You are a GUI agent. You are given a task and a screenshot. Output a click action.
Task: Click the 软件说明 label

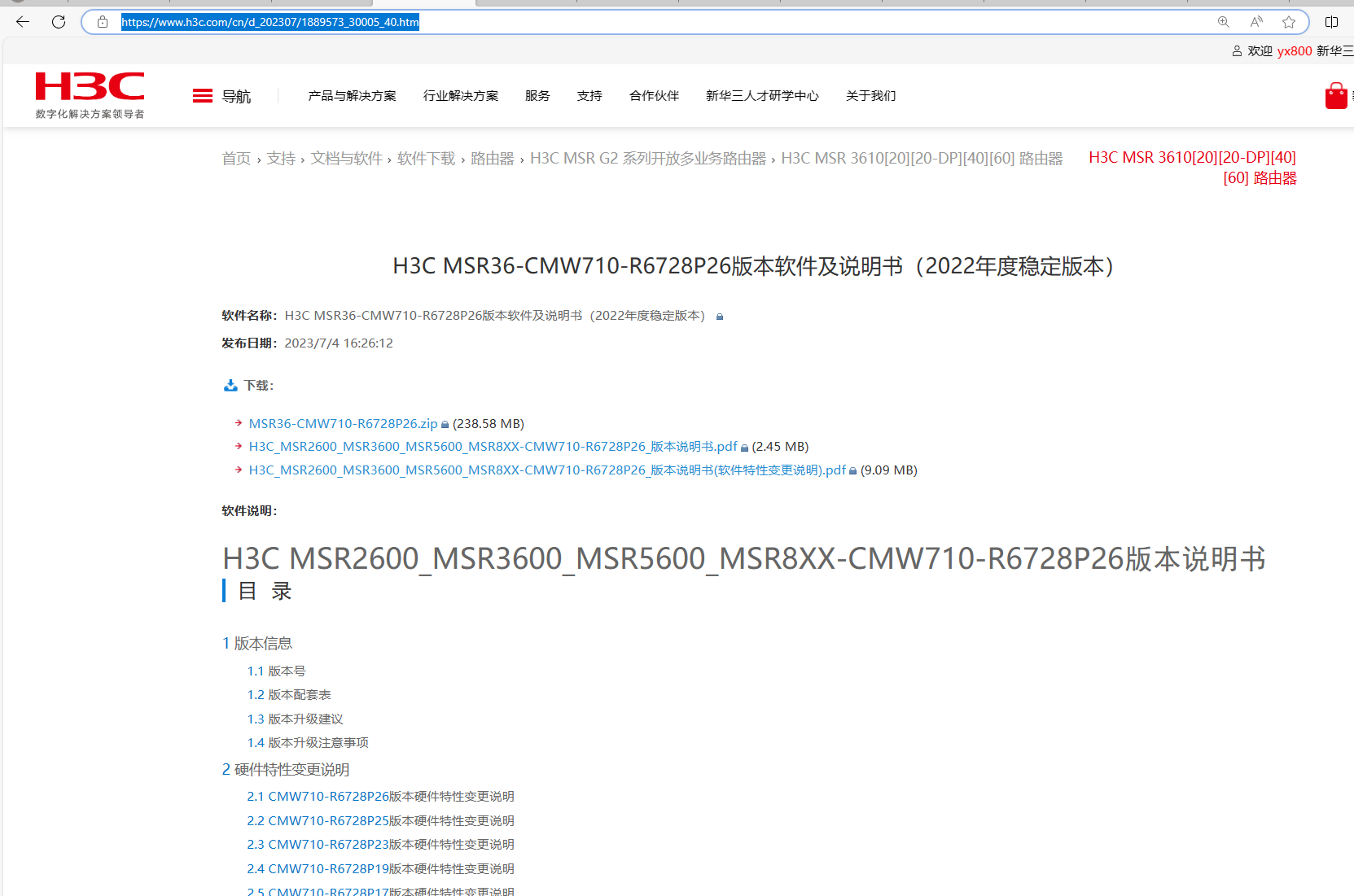(249, 511)
